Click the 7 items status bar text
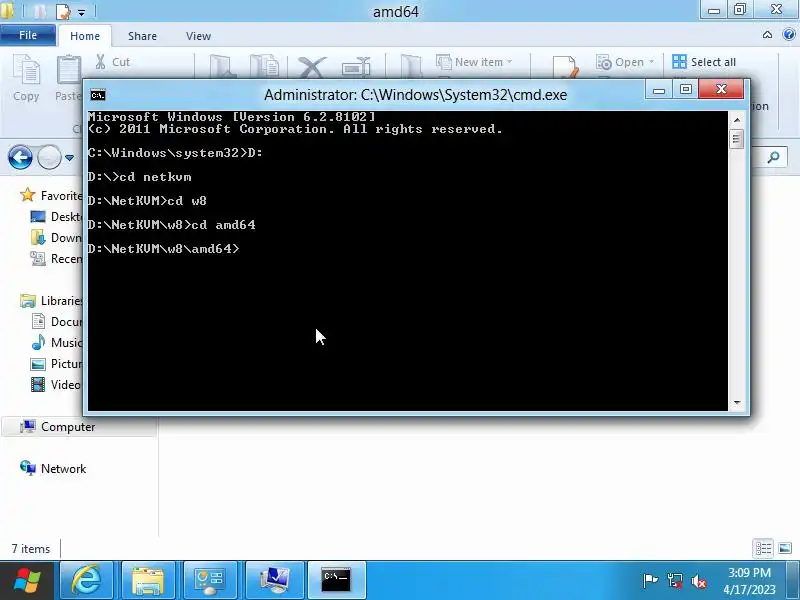The height and width of the screenshot is (600, 800). [31, 549]
